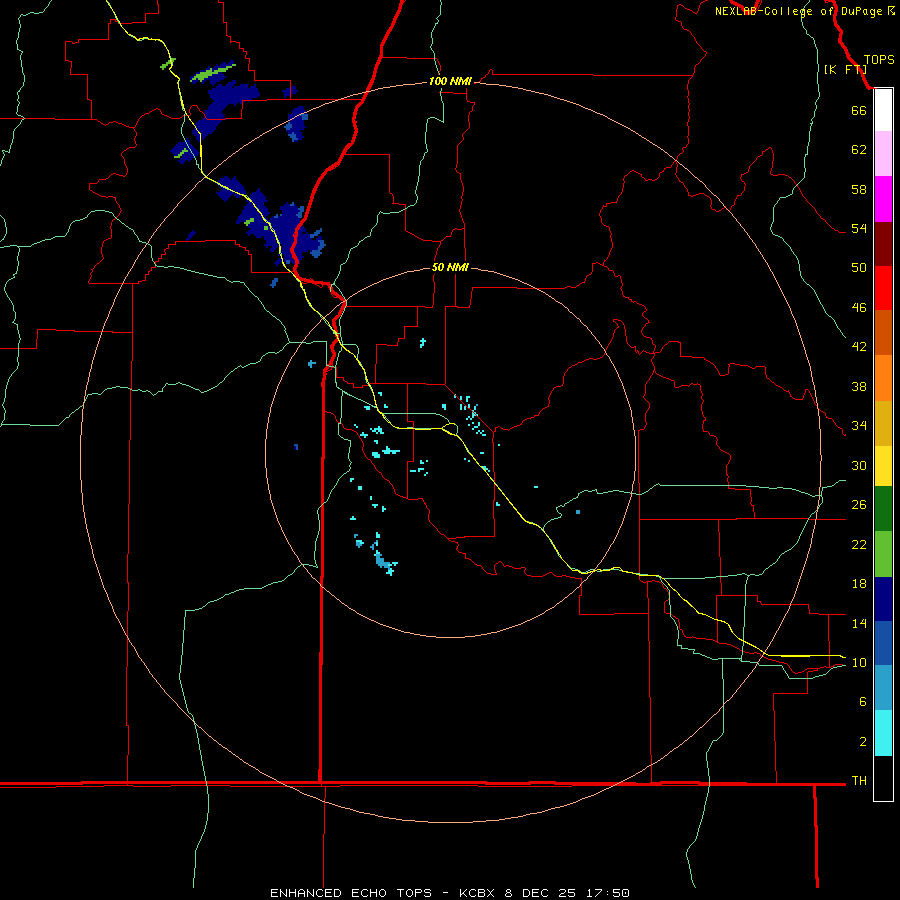Screen dimensions: 900x900
Task: Click the legend value 2
Action: point(863,741)
